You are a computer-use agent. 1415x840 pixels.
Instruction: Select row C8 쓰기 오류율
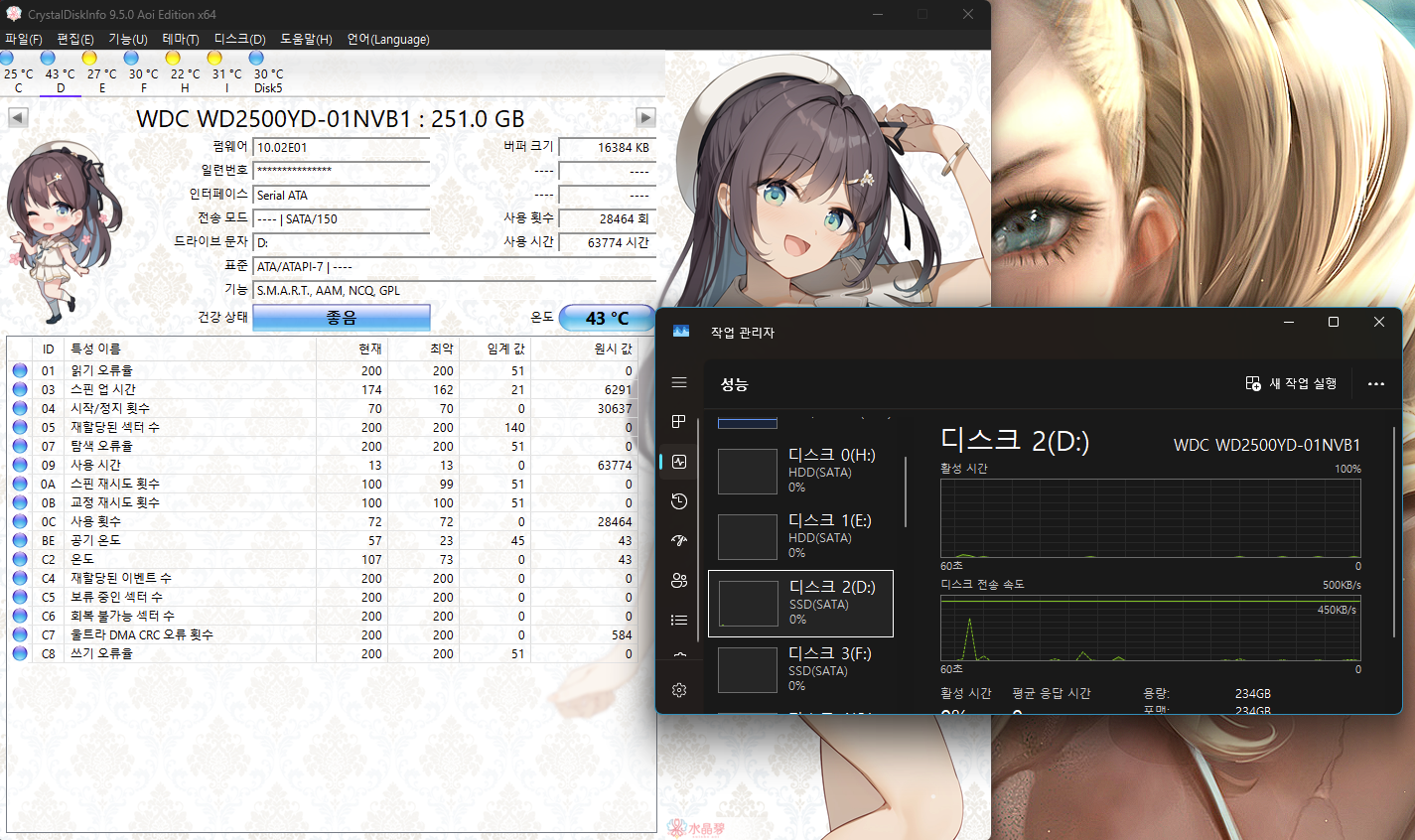[x=322, y=653]
